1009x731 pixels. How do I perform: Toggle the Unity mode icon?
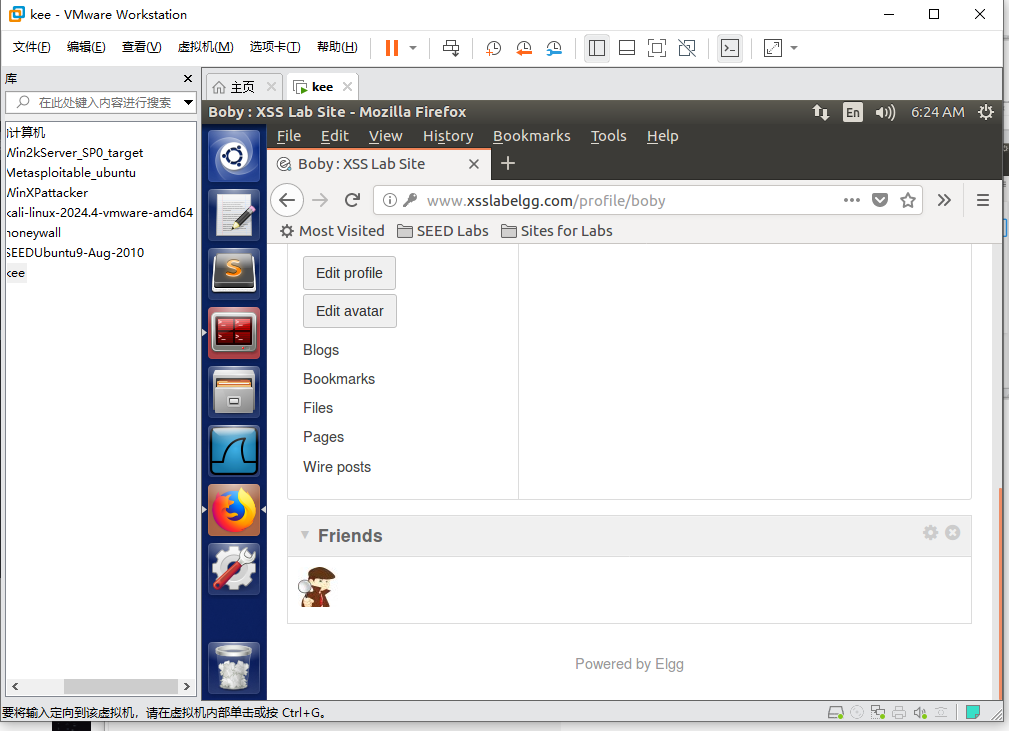(x=687, y=48)
